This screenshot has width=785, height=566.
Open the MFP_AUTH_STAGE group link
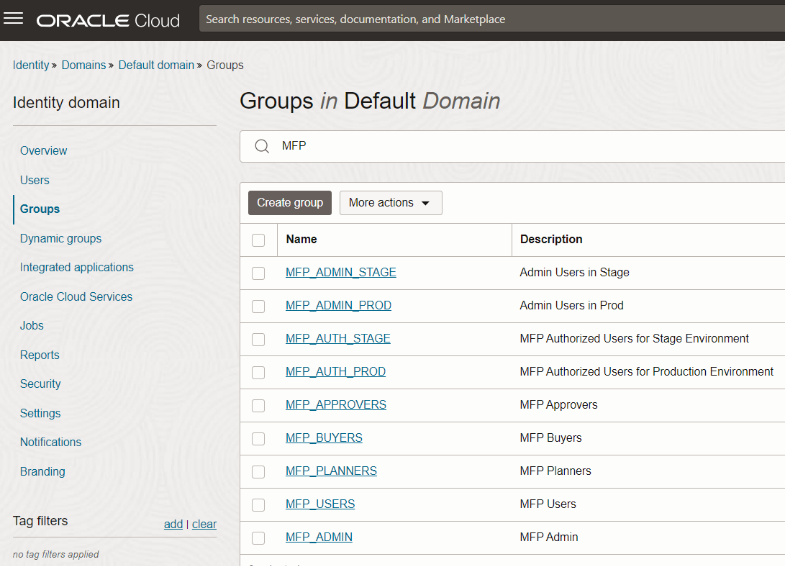(338, 338)
